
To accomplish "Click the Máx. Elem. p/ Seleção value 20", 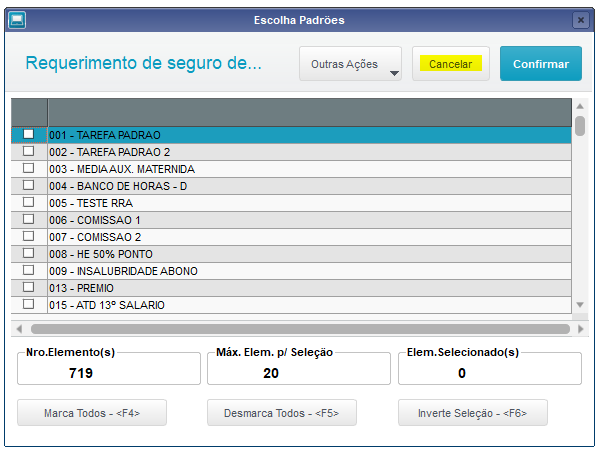I will pos(271,373).
